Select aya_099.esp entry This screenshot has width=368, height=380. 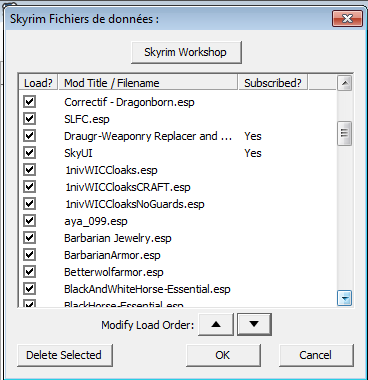(x=96, y=221)
